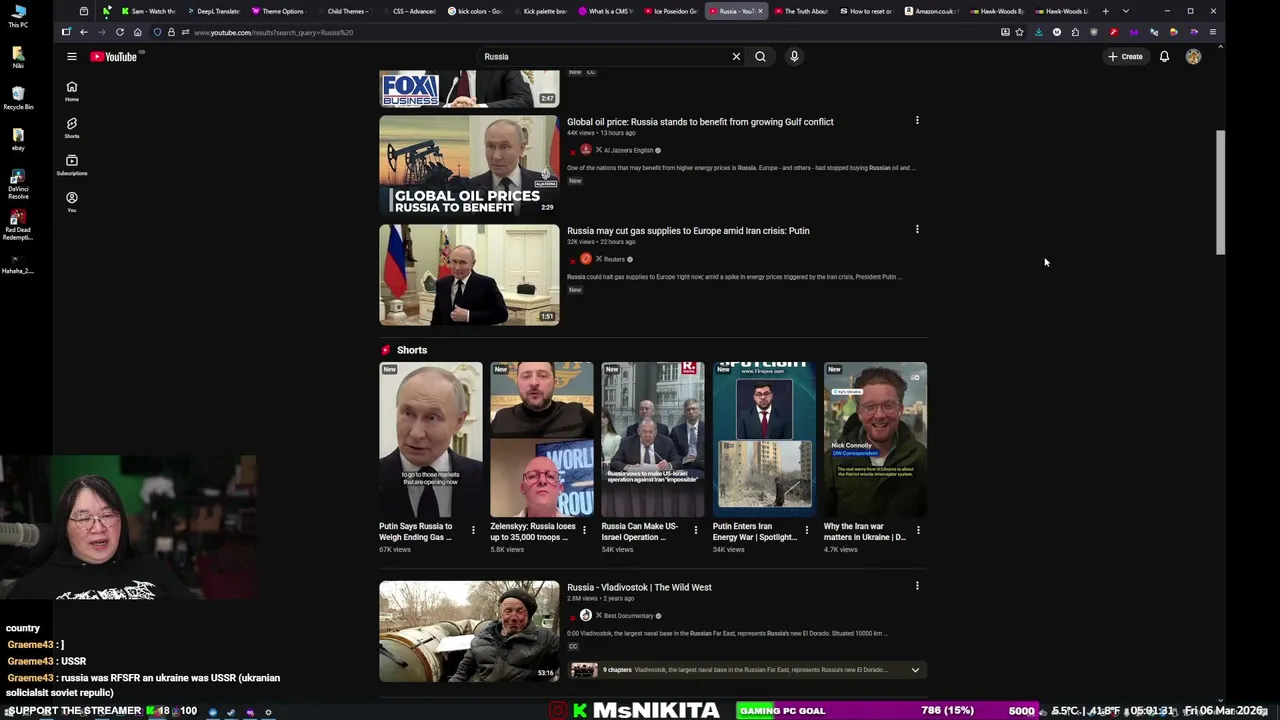Open the YouTube hamburger guide menu
The image size is (1280, 720).
[72, 57]
